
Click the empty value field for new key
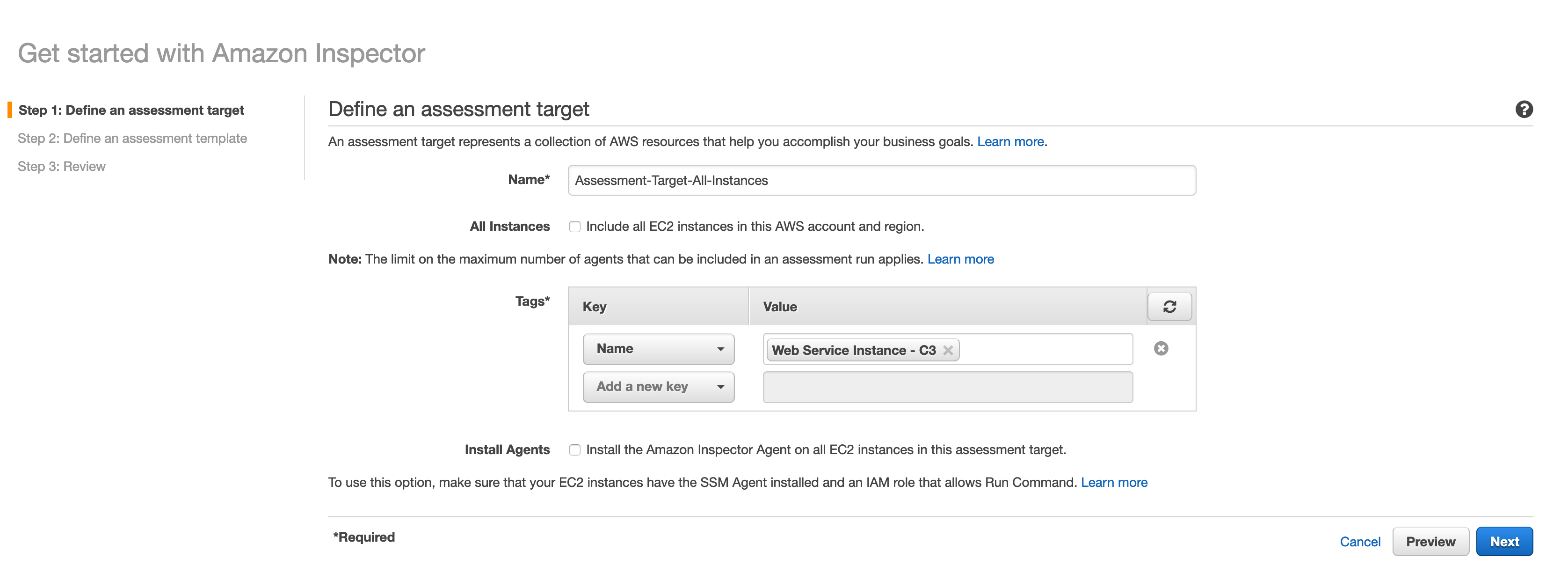coord(947,387)
